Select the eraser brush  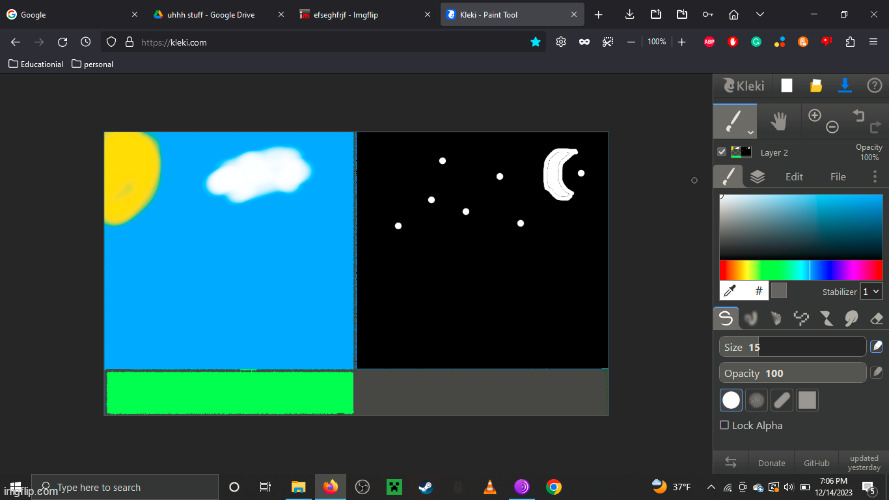876,318
